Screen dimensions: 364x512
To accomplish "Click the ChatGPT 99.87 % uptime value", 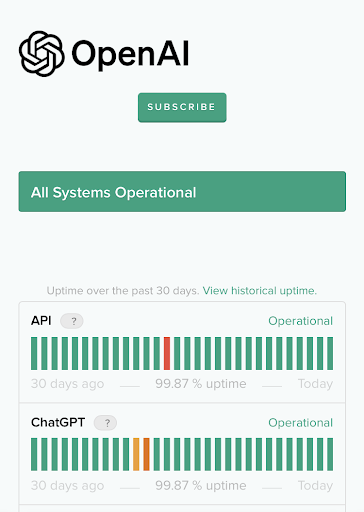I will (x=201, y=485).
